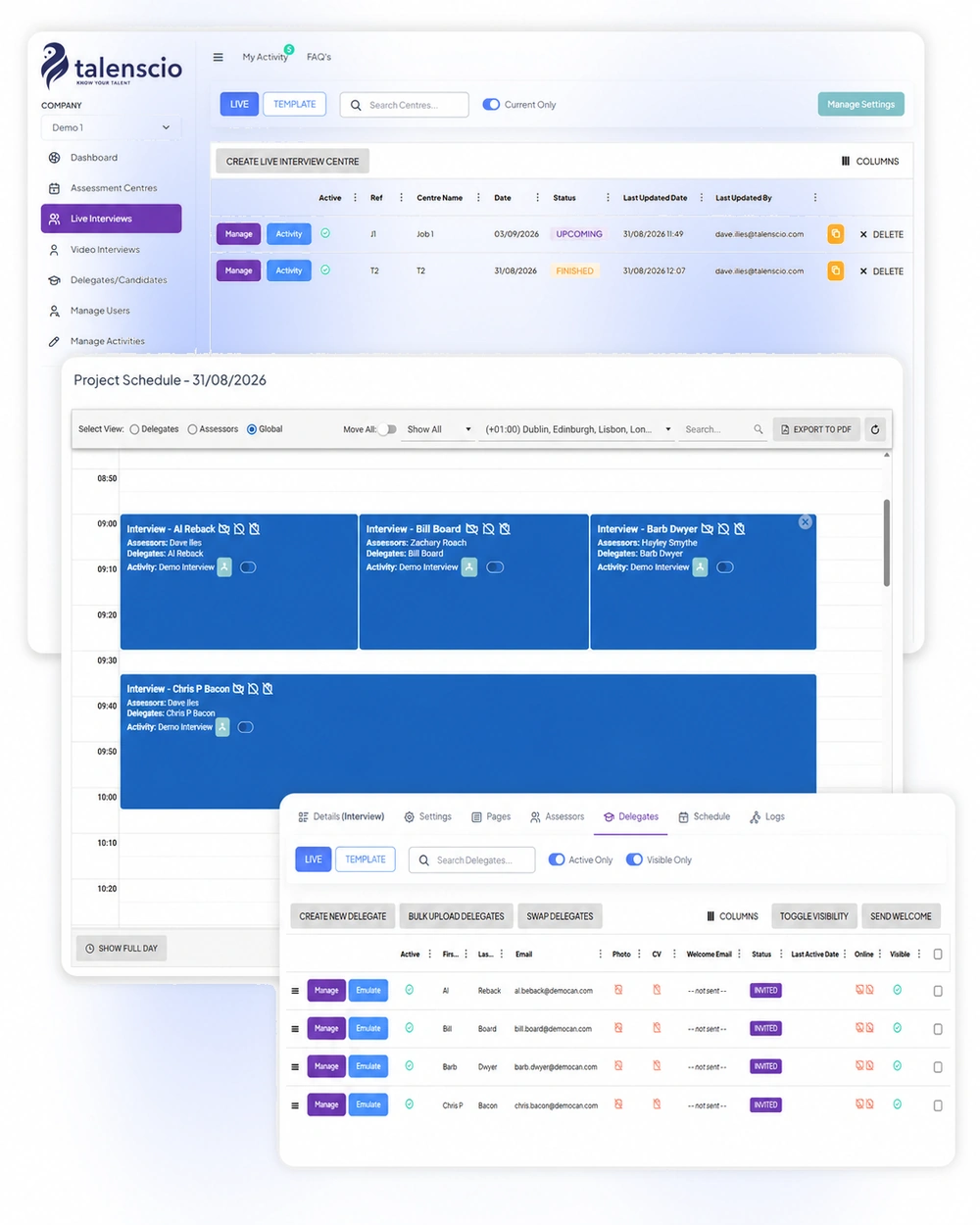The height and width of the screenshot is (1225, 980).
Task: Click the Columns icon in the delegates panel
Action: (710, 916)
